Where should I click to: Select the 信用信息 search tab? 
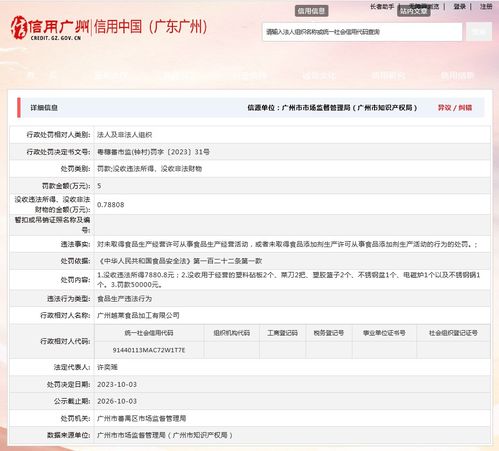311,11
